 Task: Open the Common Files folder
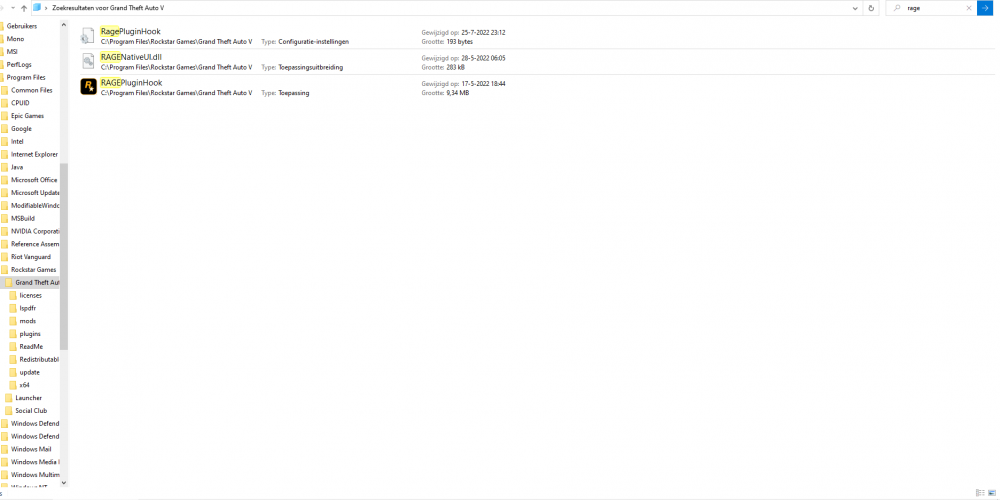(x=31, y=90)
